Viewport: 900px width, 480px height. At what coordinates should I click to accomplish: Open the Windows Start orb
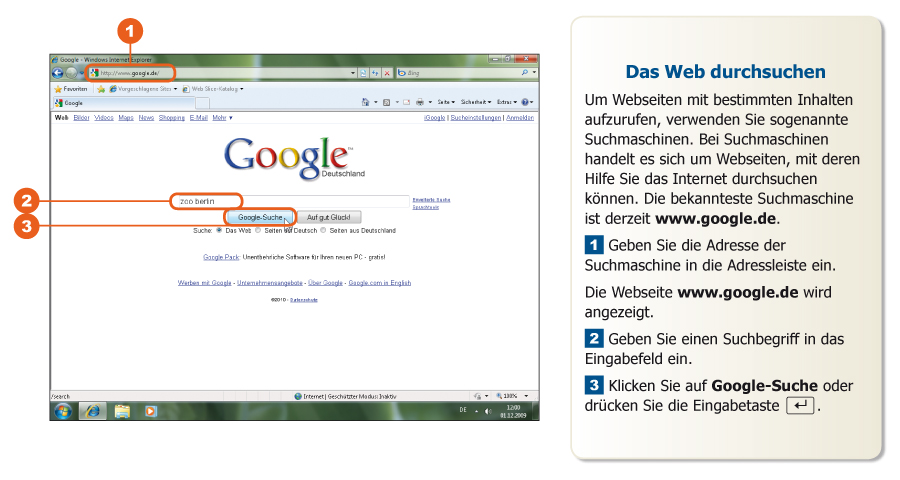(62, 411)
